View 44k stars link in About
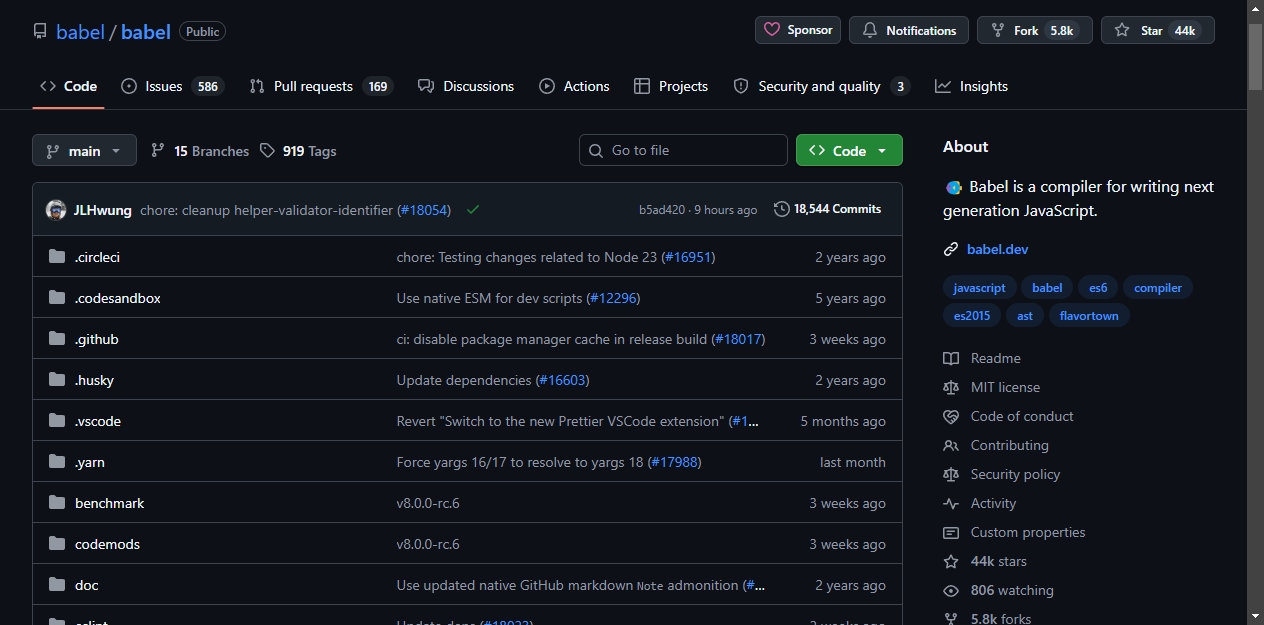Image resolution: width=1264 pixels, height=625 pixels. 986,561
